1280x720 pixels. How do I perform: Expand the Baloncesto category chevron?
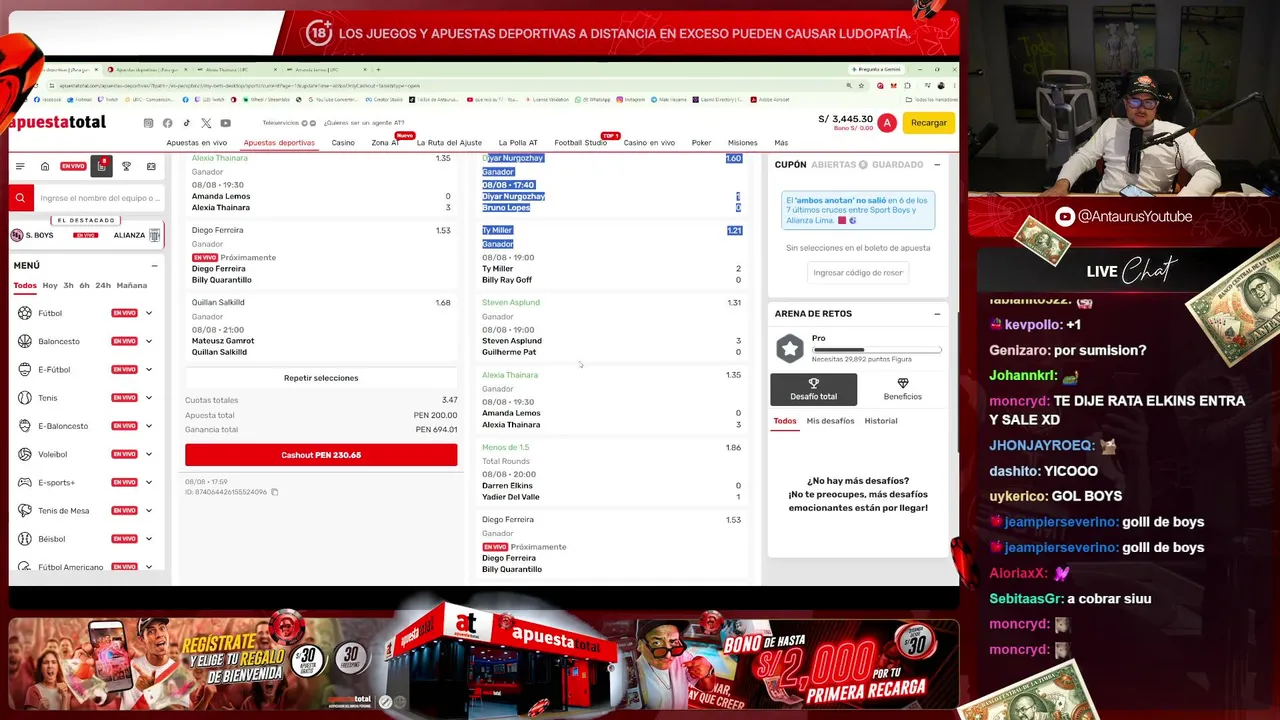point(149,341)
